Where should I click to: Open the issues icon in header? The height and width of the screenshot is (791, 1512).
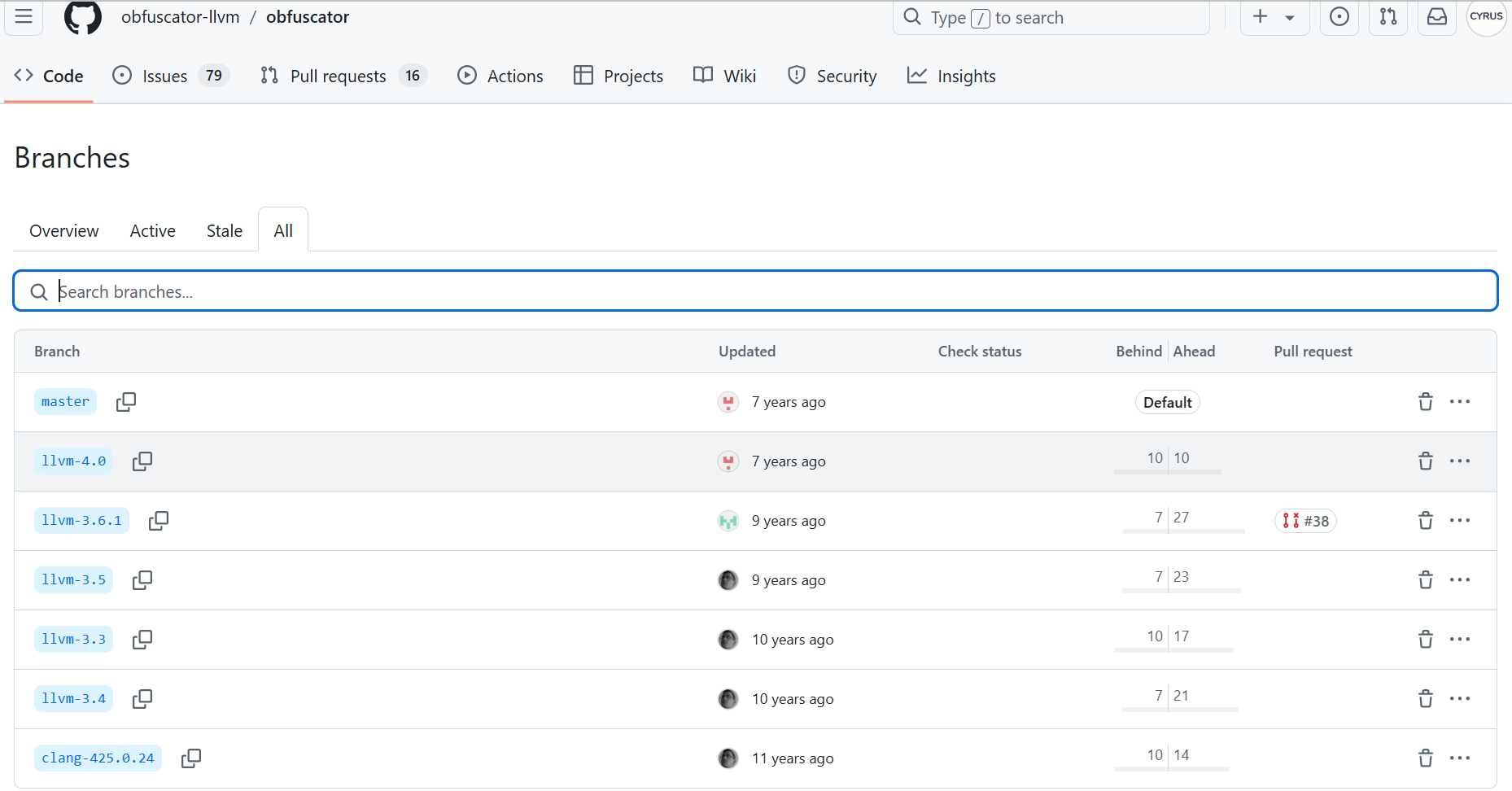pyautogui.click(x=1339, y=16)
